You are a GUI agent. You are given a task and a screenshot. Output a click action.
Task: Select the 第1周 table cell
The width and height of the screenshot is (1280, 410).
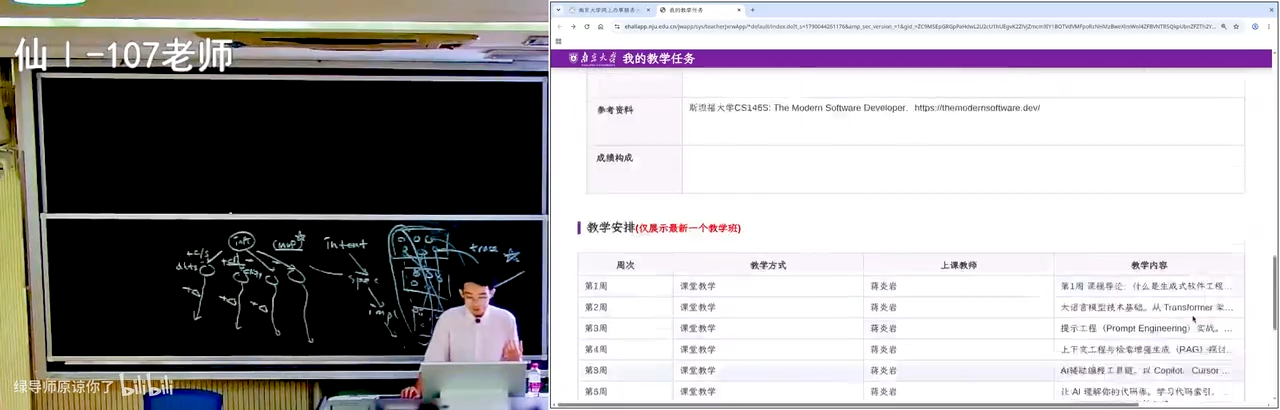point(626,286)
